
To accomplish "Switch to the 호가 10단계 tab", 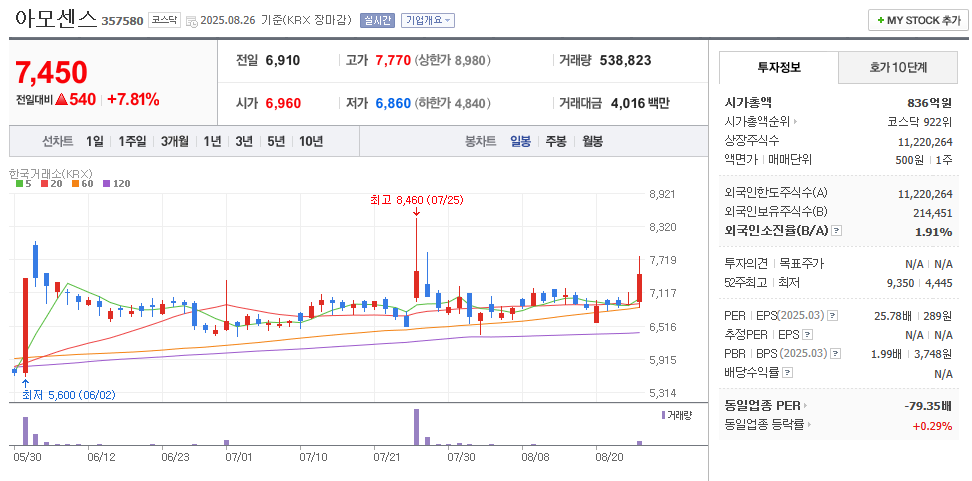I will click(898, 68).
